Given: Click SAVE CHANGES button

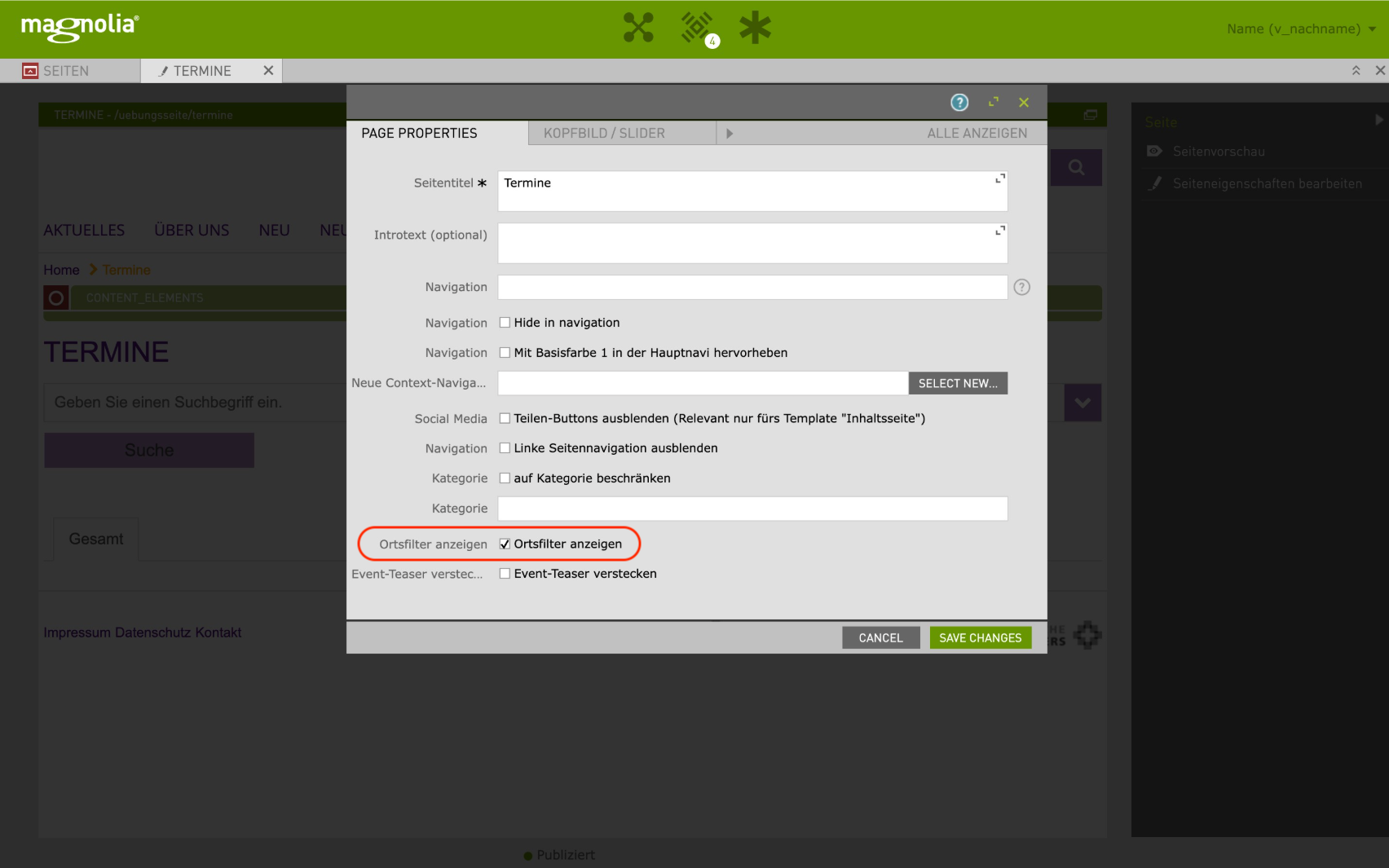Looking at the screenshot, I should point(980,637).
